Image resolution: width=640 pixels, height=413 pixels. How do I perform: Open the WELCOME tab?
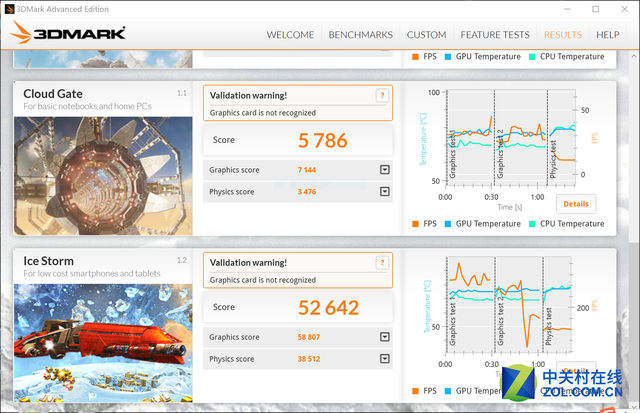[290, 35]
